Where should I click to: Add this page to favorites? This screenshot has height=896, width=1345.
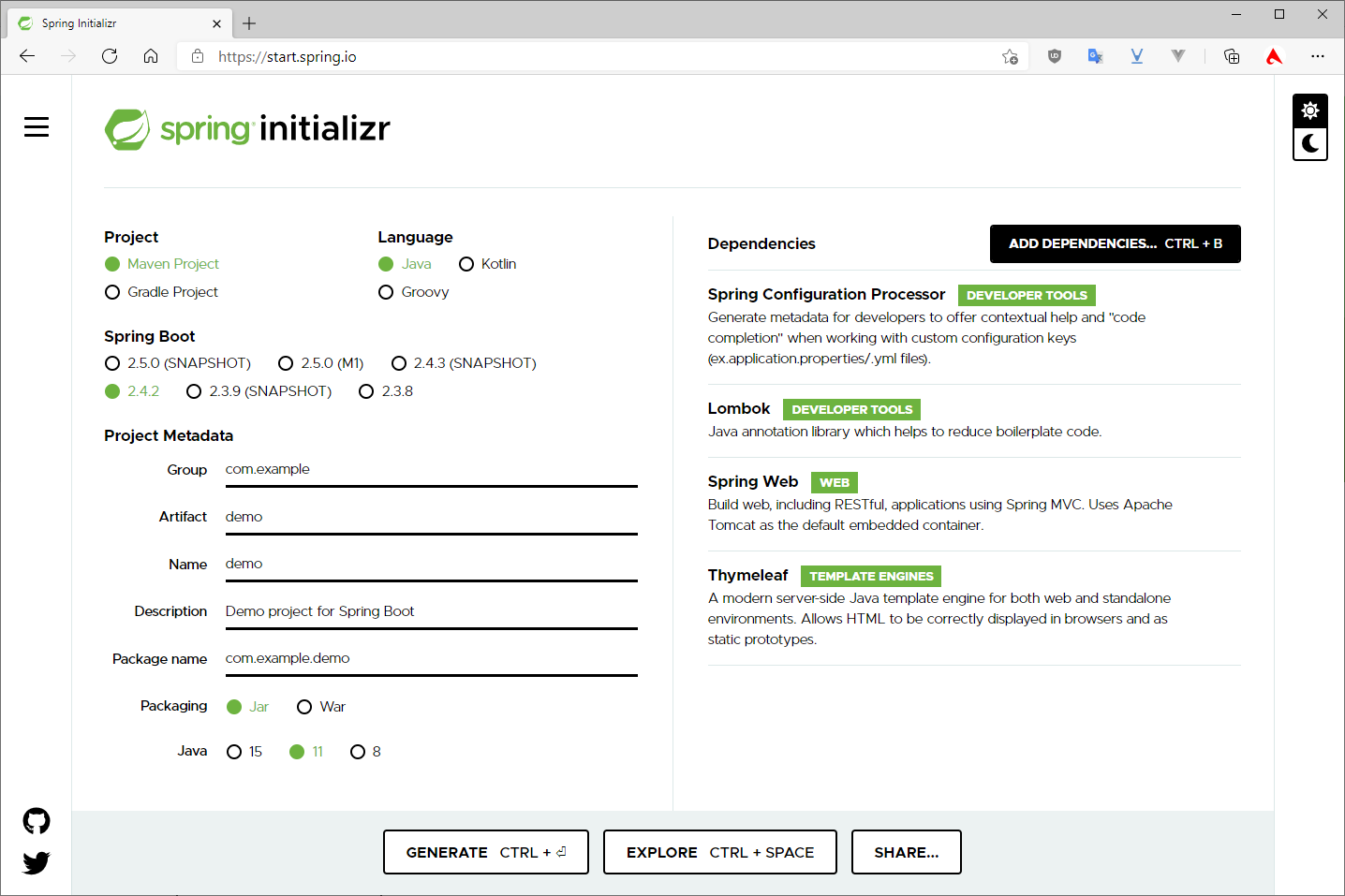(x=1010, y=56)
